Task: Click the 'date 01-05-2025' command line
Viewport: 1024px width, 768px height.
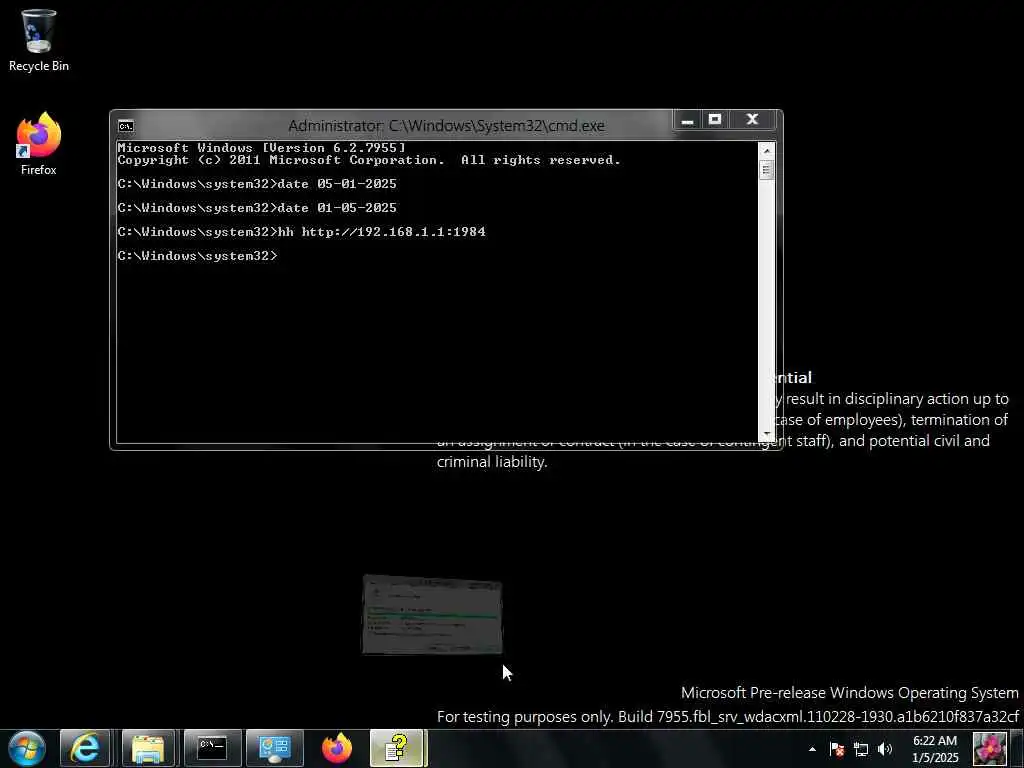Action: pos(257,208)
